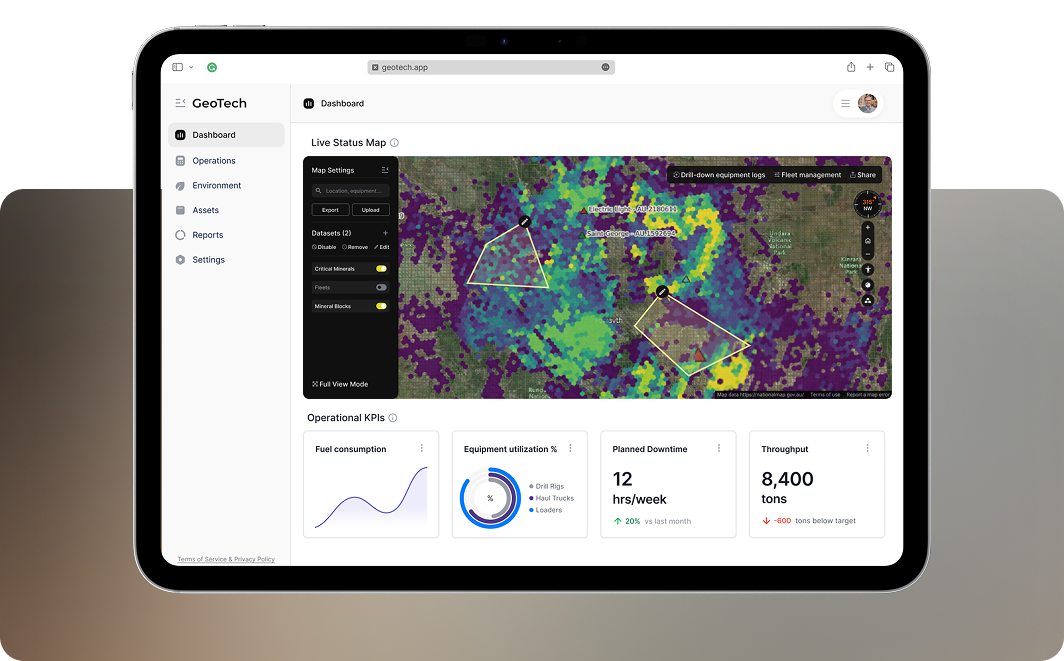Click the compass showing 315° NW

coord(867,205)
